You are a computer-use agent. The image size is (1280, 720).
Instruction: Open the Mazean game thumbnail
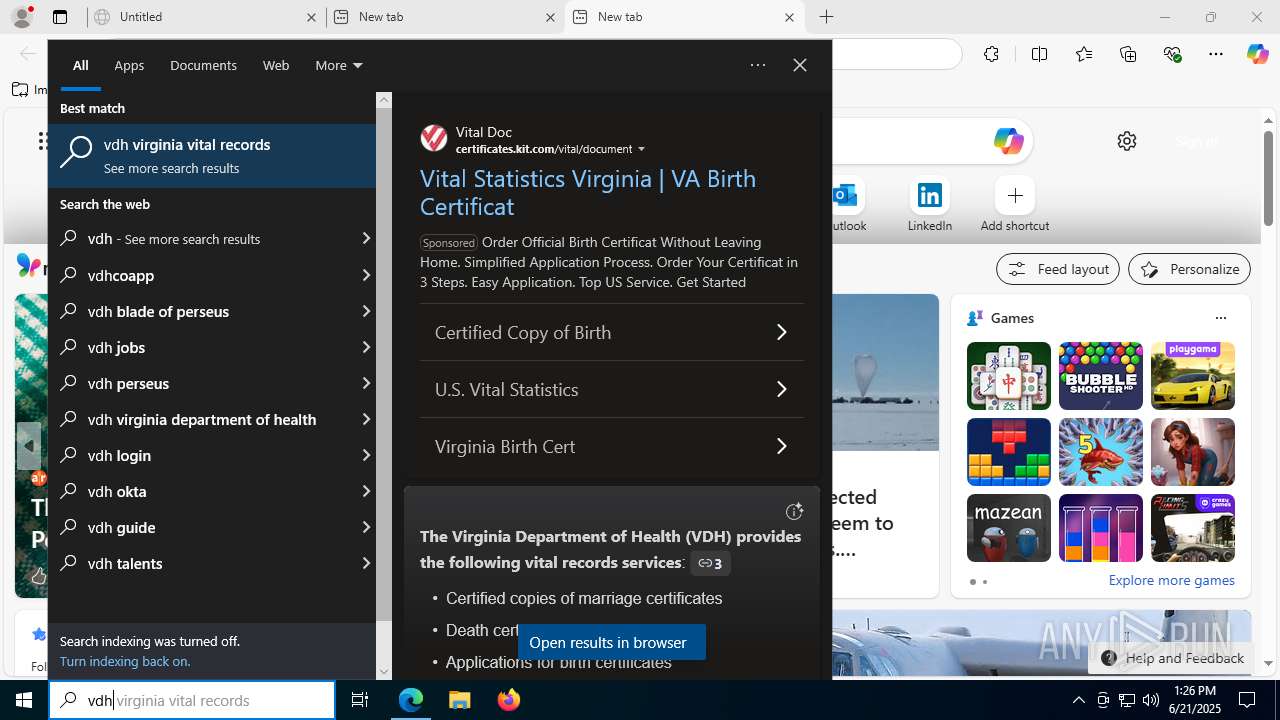(1009, 528)
